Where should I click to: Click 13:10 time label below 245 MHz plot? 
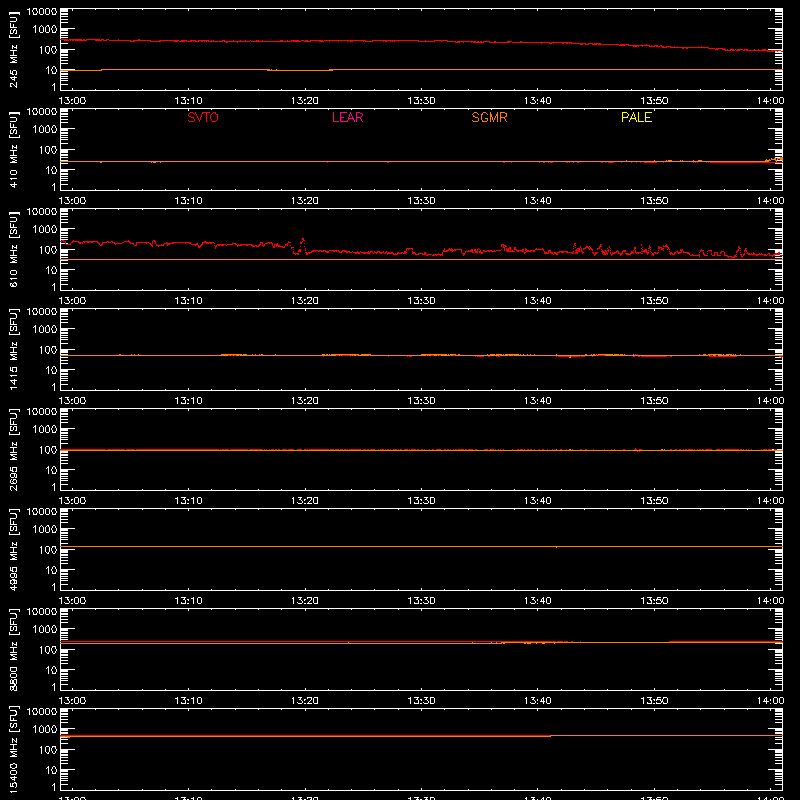(x=188, y=101)
